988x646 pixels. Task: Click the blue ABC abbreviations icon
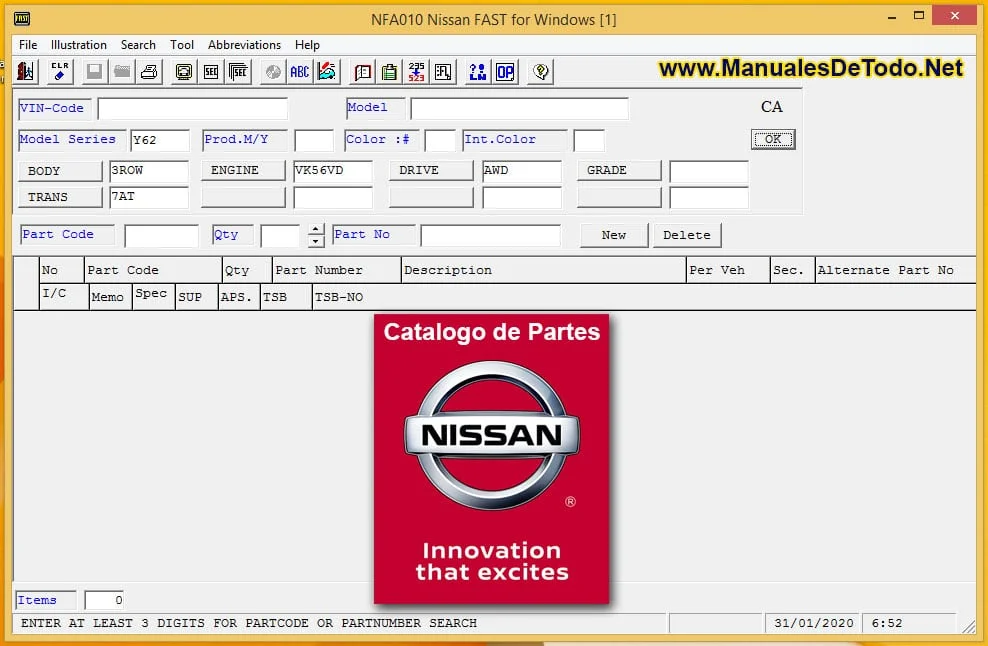(x=299, y=72)
